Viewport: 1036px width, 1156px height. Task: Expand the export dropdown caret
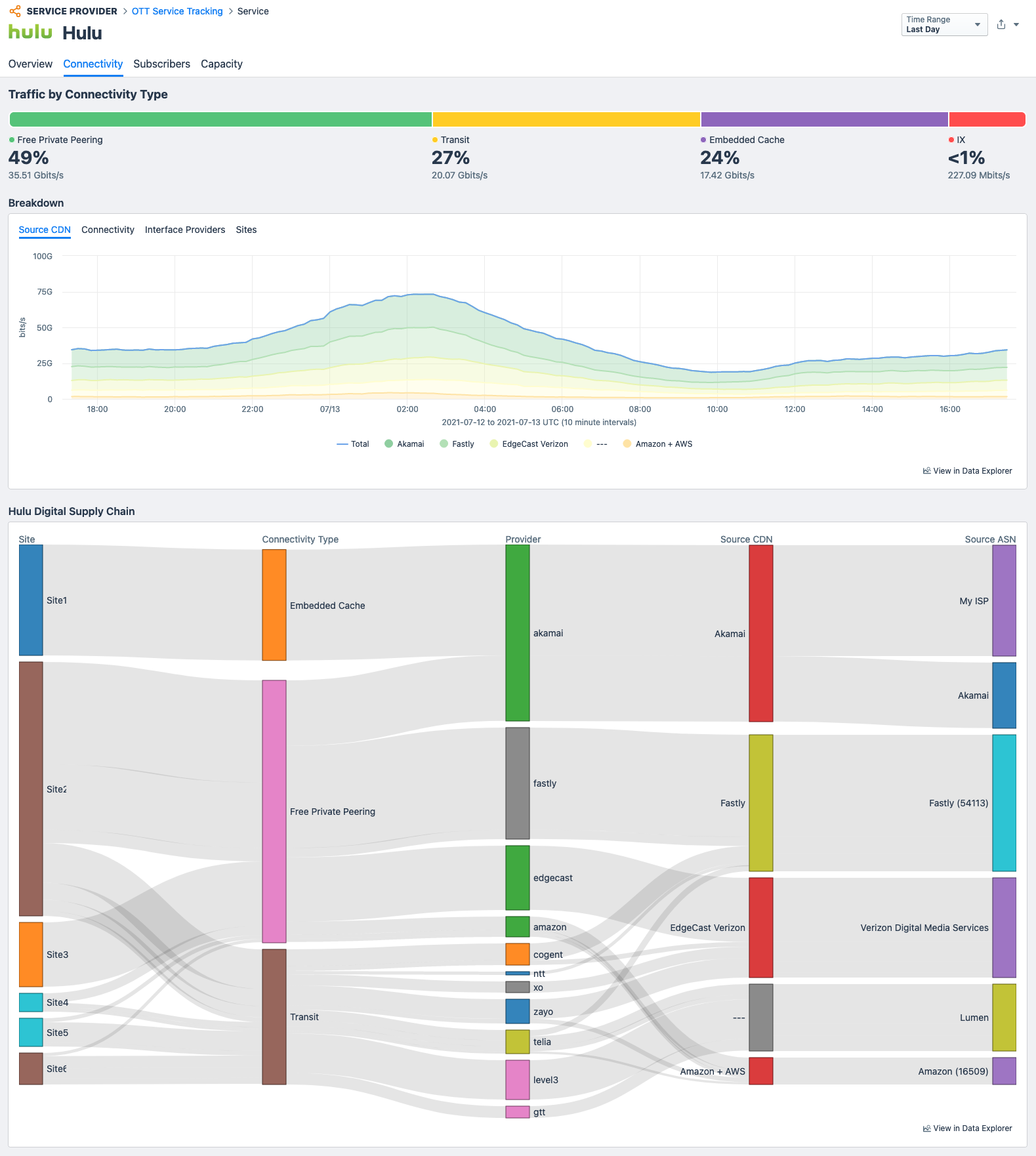click(1016, 24)
